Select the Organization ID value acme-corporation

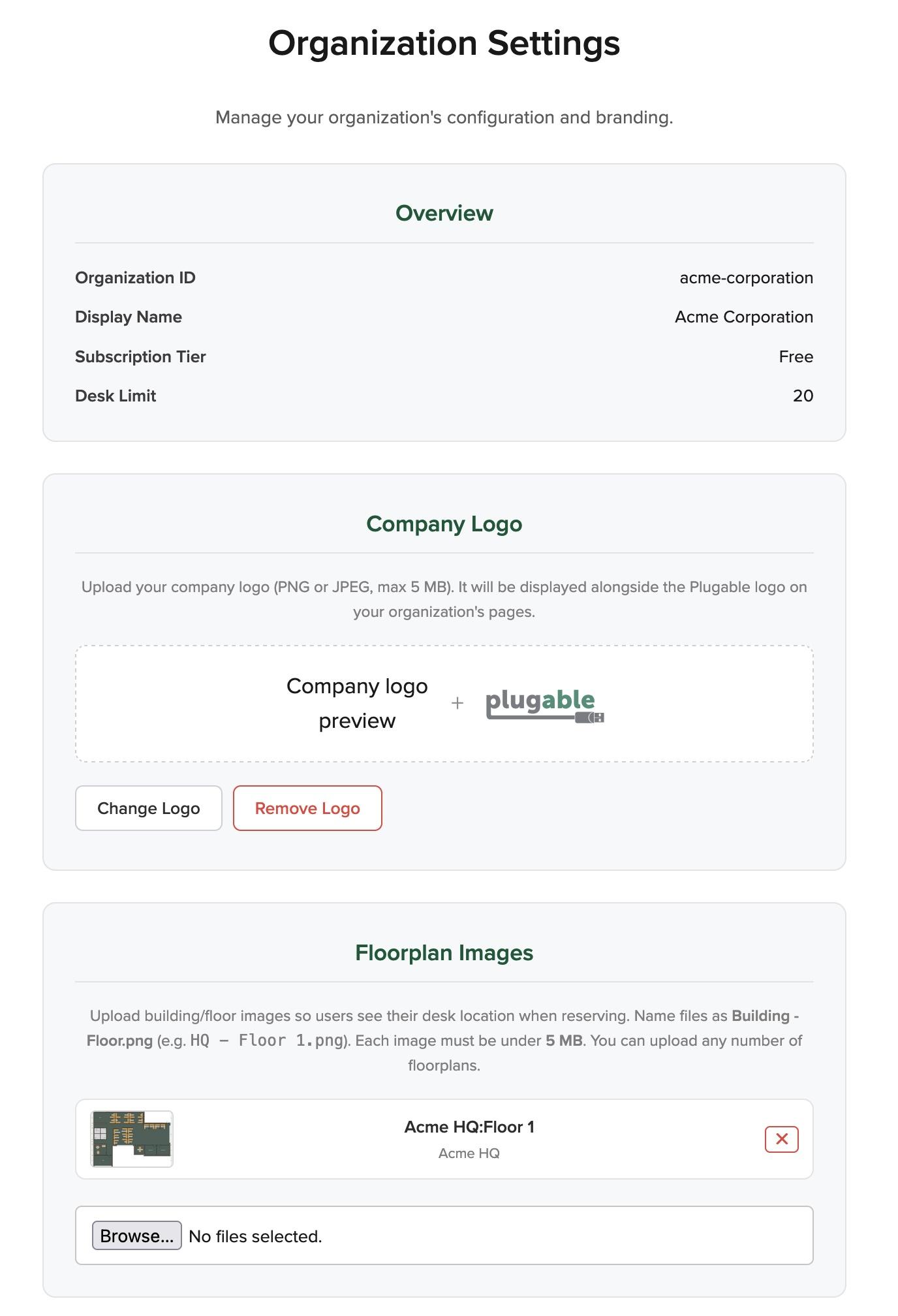746,277
